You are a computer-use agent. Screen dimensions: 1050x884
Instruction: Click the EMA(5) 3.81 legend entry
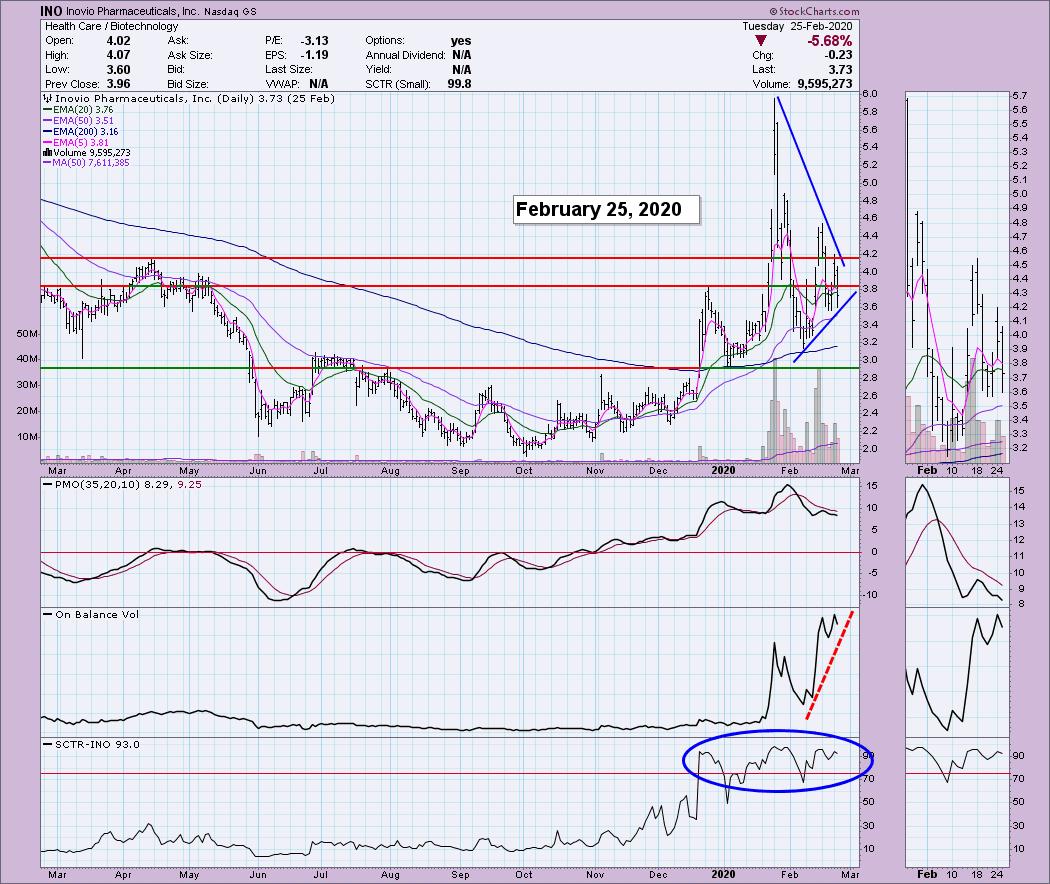(76, 142)
